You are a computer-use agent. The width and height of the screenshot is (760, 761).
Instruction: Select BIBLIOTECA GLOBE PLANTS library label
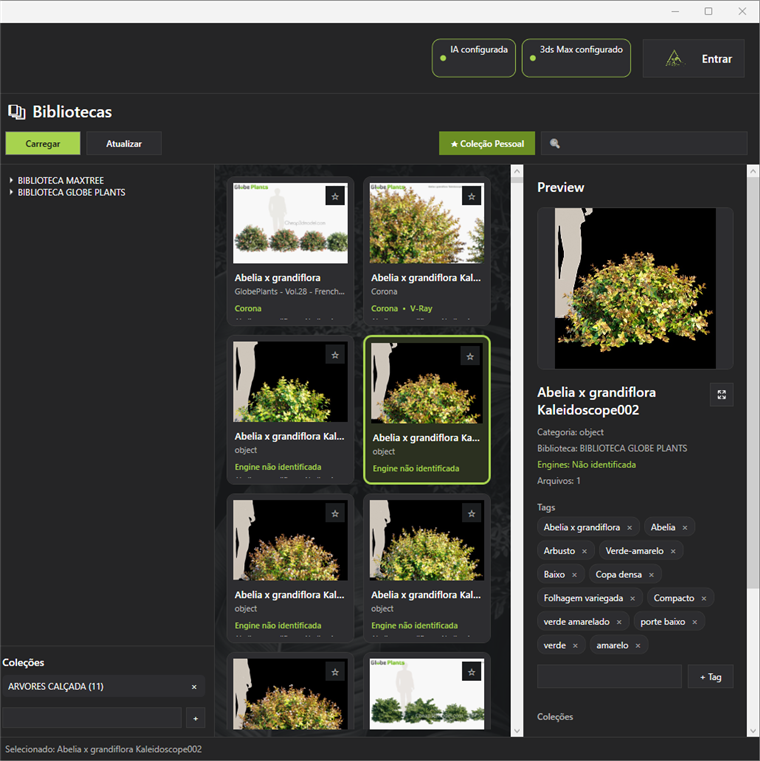point(71,192)
